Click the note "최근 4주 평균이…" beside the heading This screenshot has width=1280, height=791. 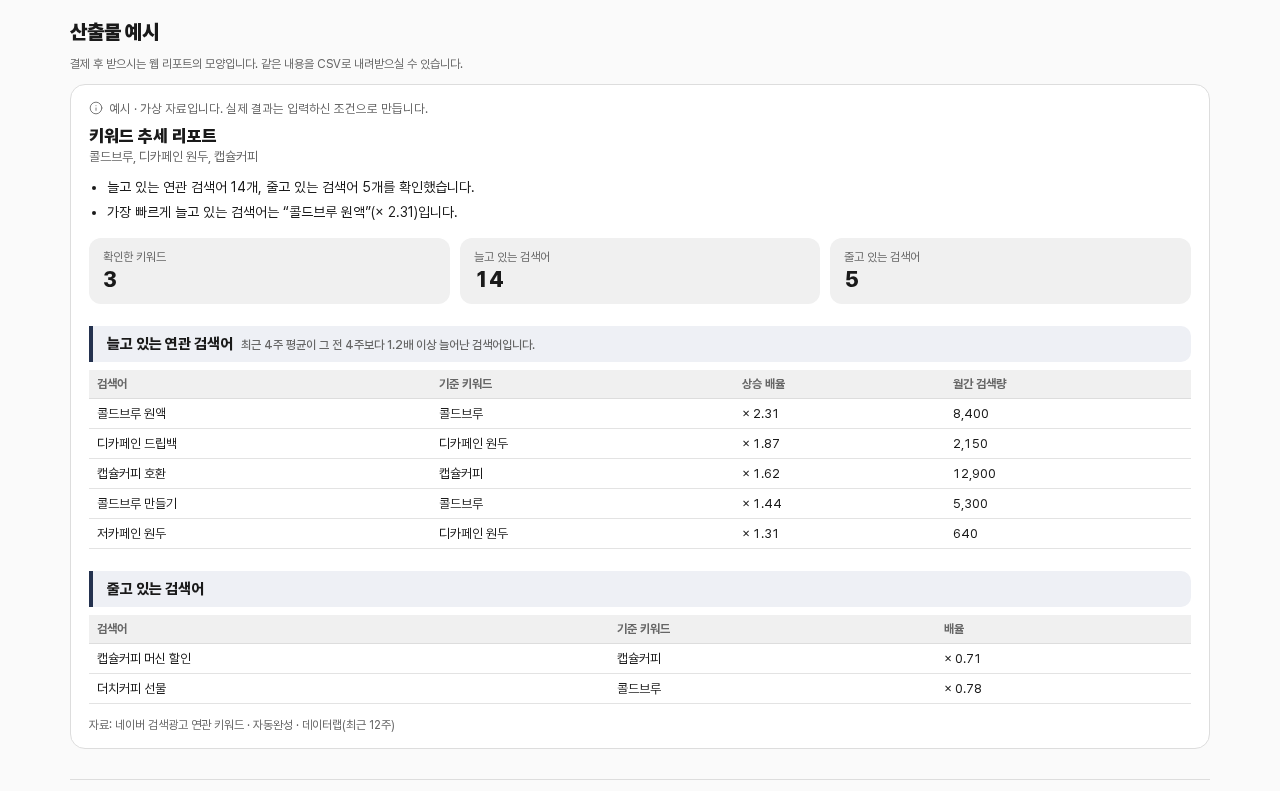click(388, 345)
